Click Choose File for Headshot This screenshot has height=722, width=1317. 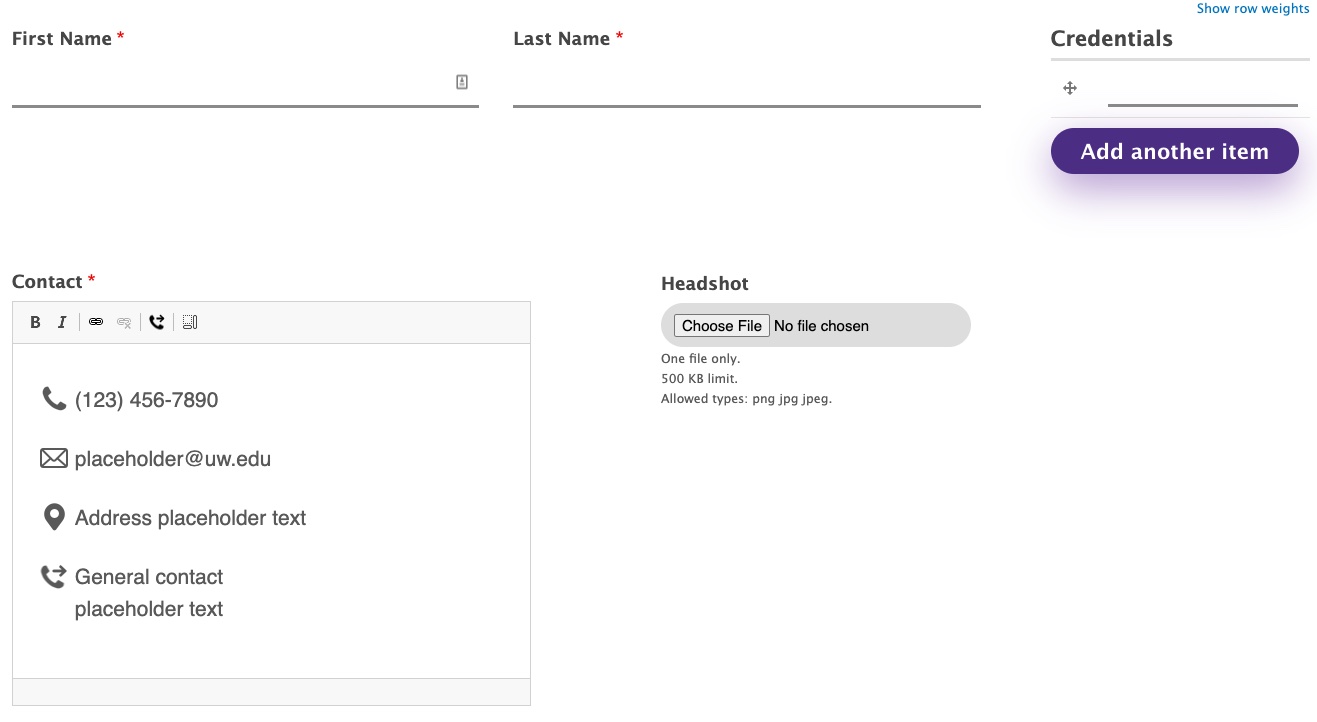[722, 326]
